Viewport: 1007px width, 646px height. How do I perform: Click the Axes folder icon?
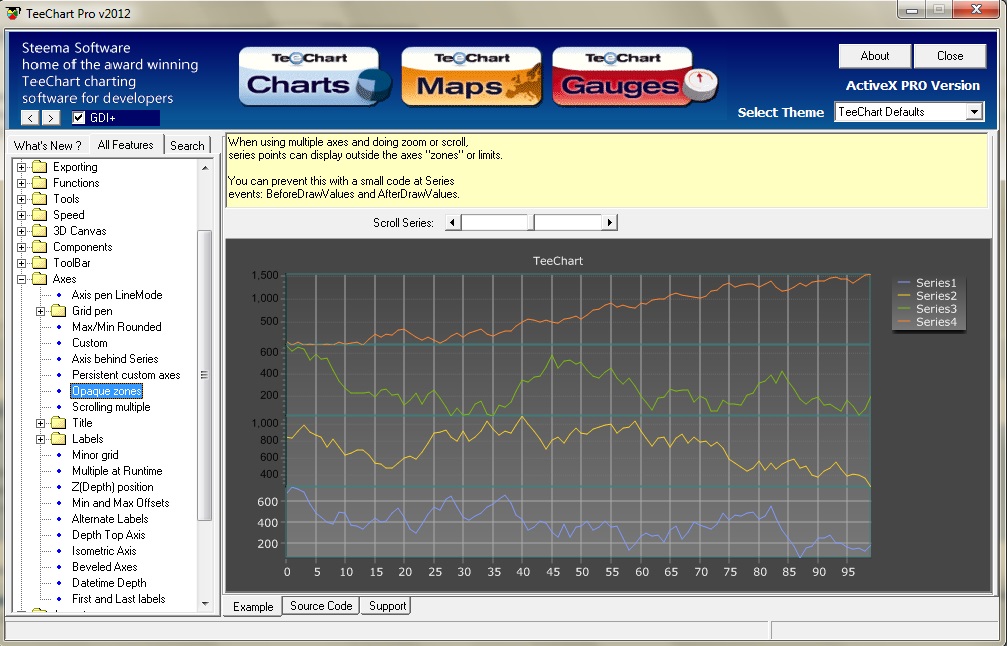pyautogui.click(x=40, y=279)
